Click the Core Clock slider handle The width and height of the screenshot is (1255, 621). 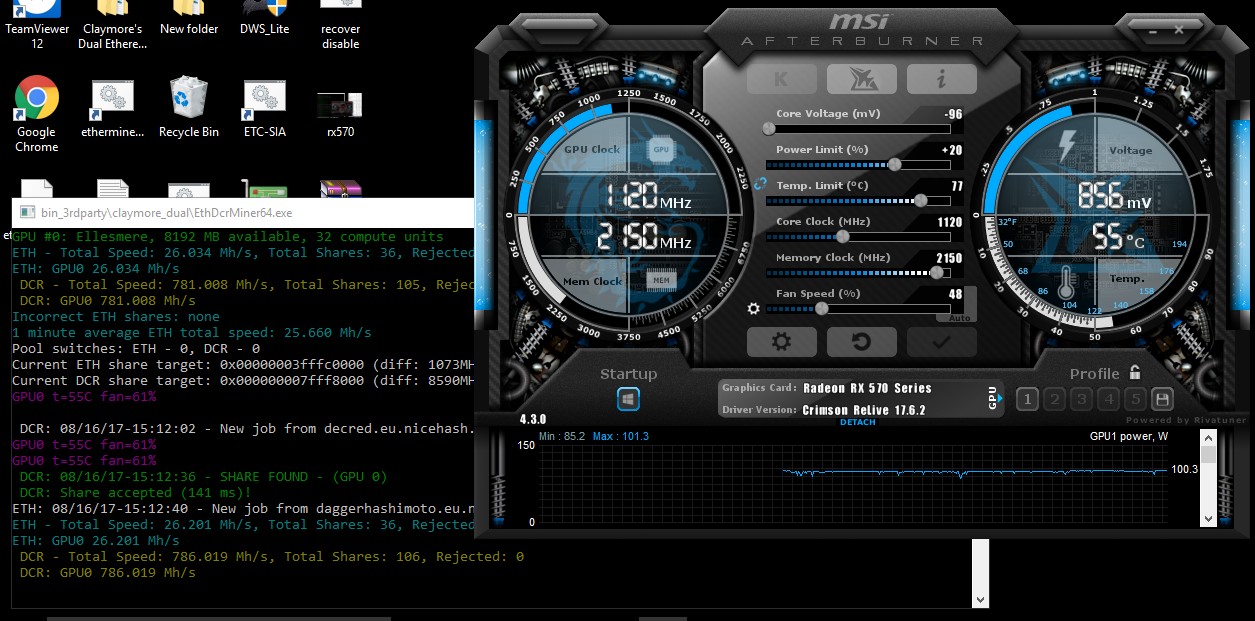pos(843,237)
